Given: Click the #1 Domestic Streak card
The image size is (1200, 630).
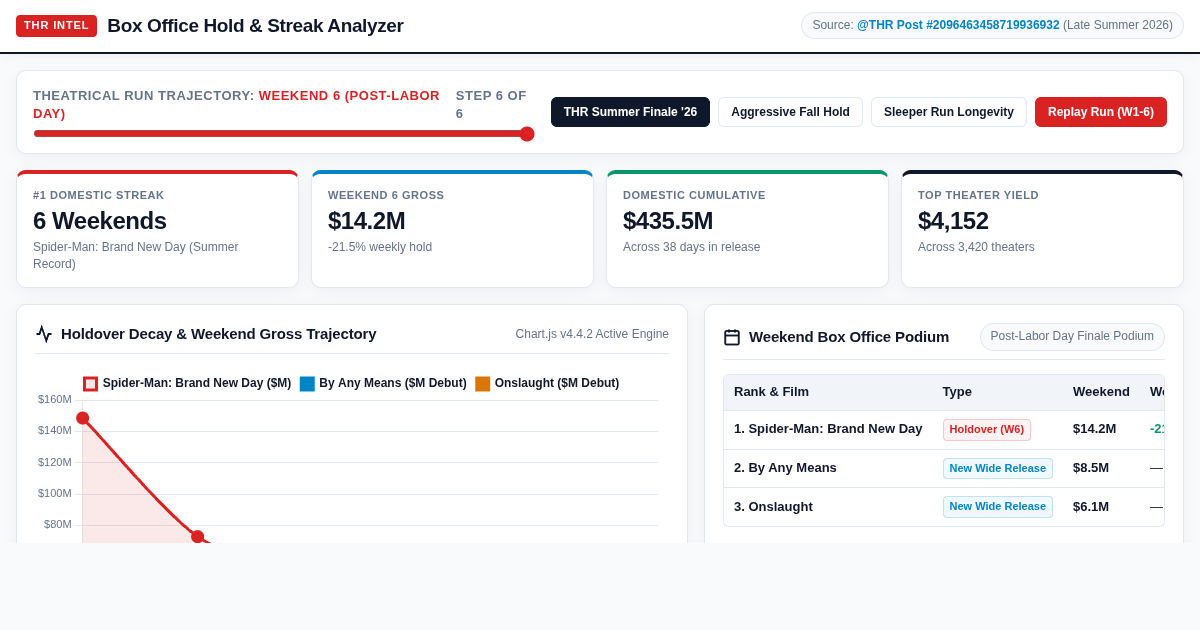Looking at the screenshot, I should 158,229.
